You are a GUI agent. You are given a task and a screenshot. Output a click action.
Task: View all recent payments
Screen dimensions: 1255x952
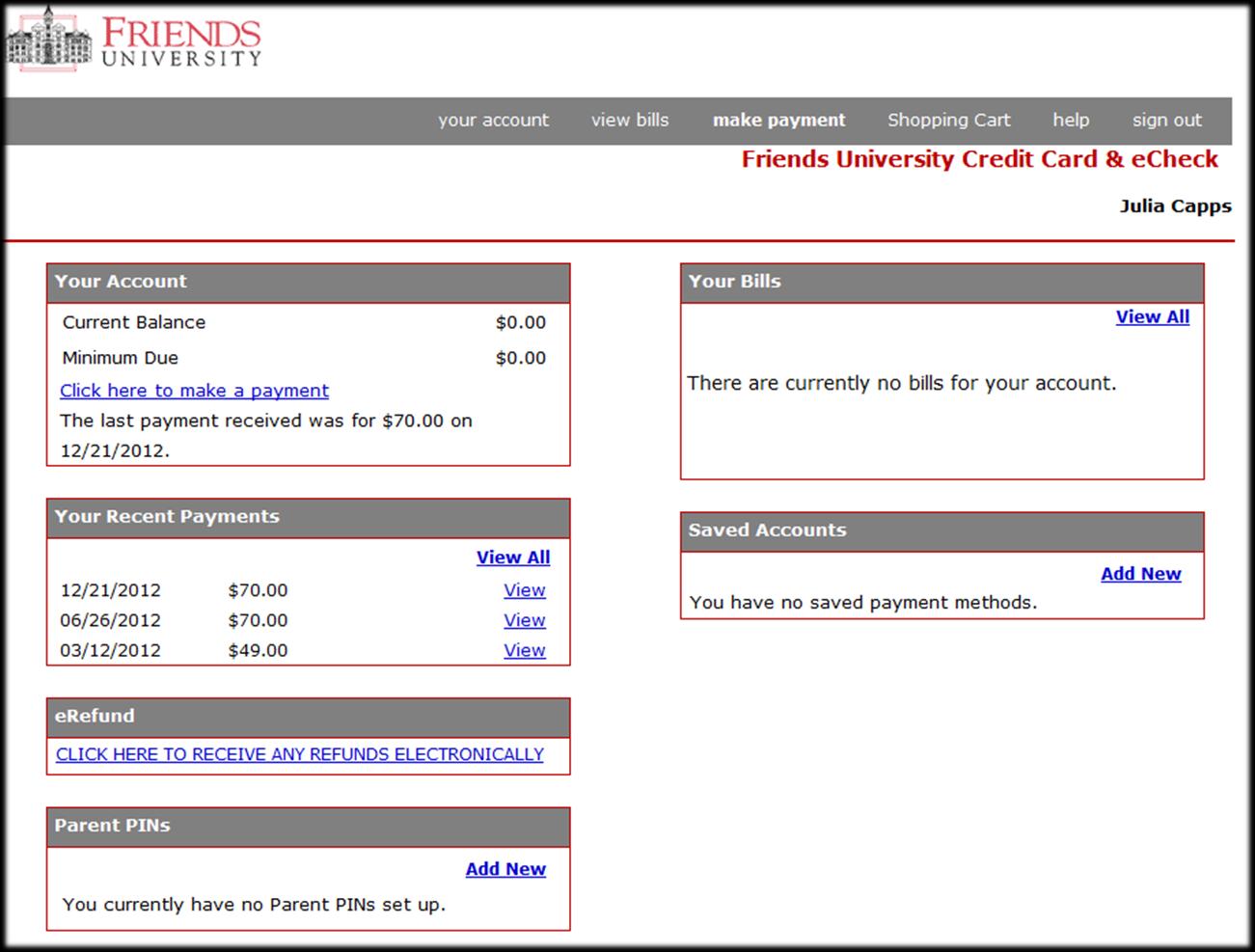pos(513,558)
